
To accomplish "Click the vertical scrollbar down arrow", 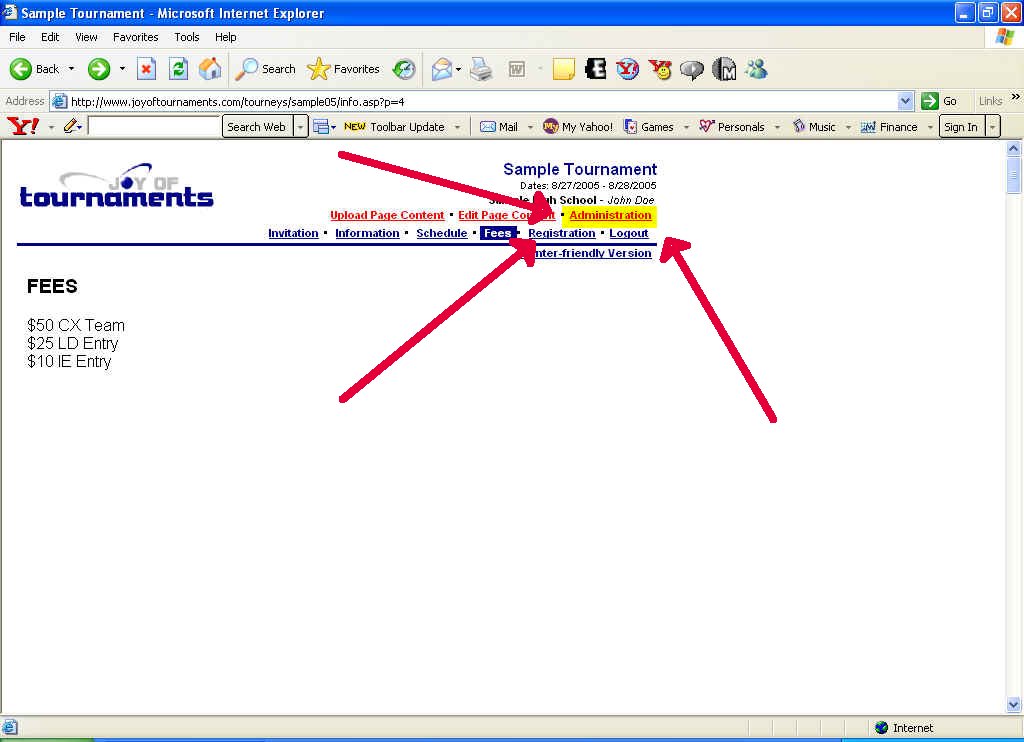I will 1013,704.
